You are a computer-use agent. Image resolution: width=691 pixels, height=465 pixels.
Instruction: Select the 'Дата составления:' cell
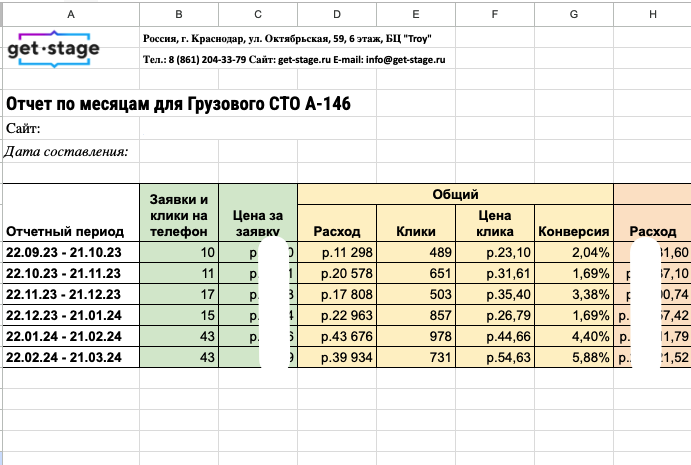click(x=71, y=151)
